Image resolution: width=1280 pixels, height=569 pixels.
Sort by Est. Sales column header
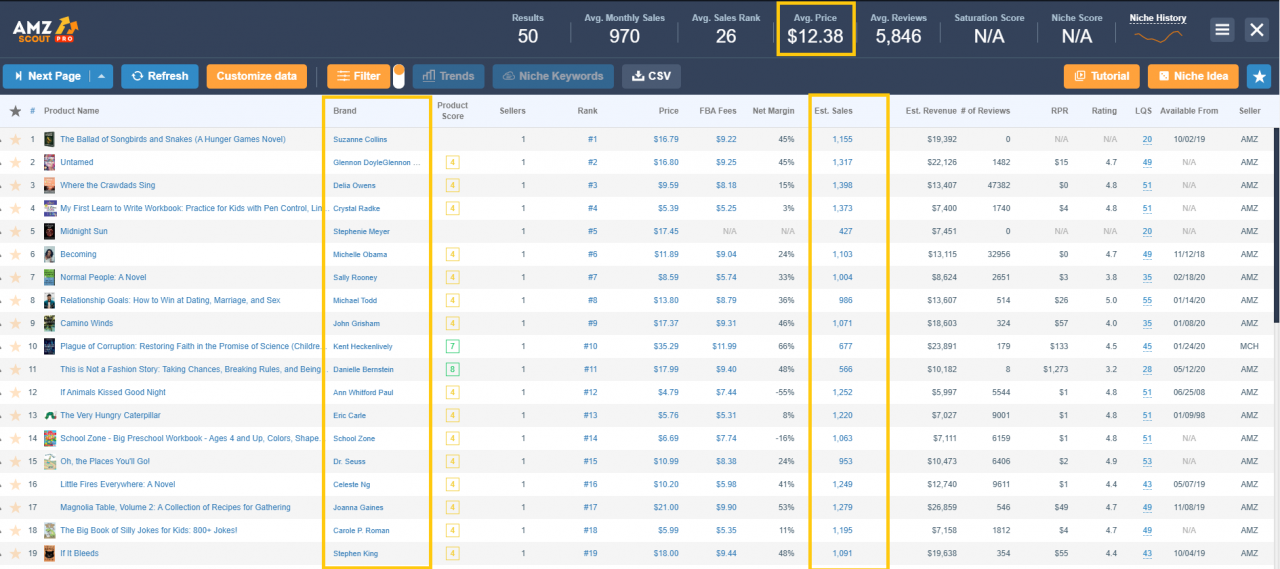tap(833, 111)
